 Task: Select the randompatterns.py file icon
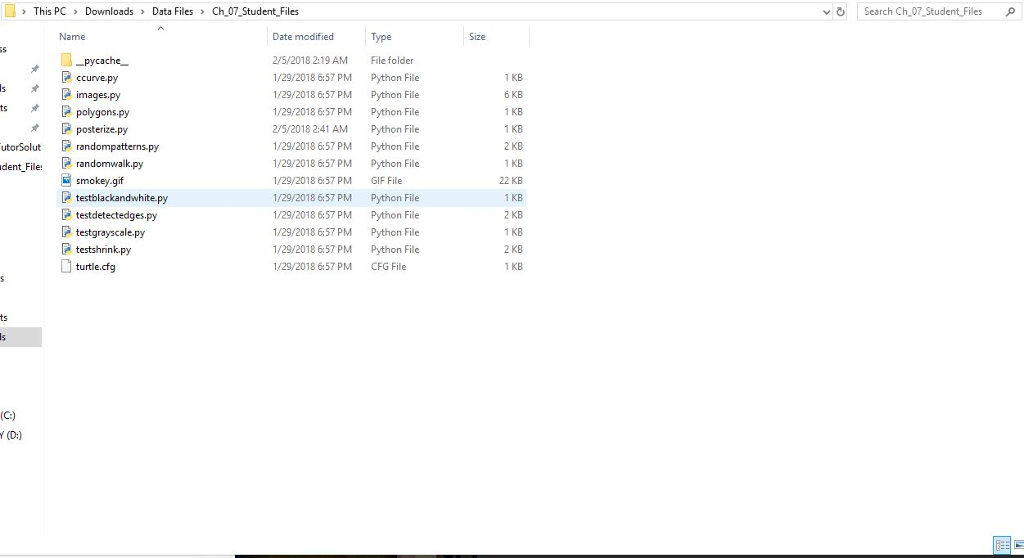66,146
